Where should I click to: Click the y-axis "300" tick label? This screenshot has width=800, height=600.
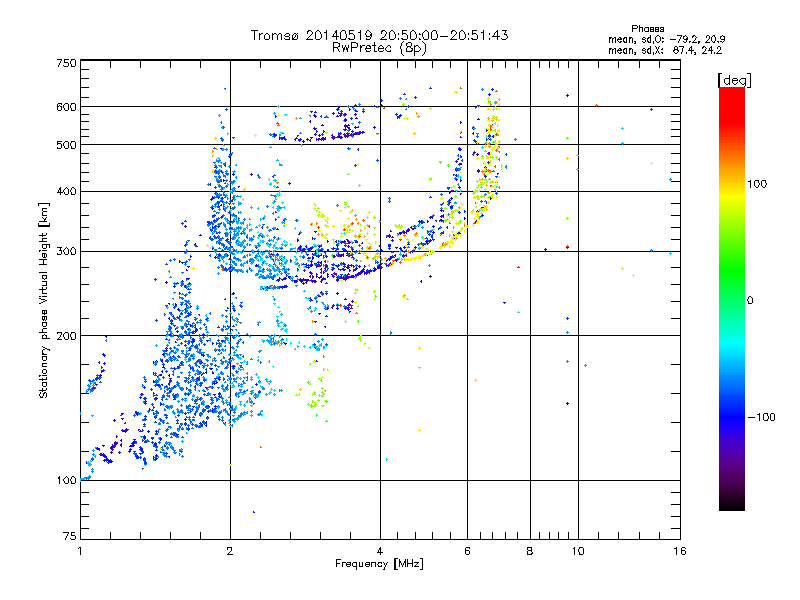point(66,252)
